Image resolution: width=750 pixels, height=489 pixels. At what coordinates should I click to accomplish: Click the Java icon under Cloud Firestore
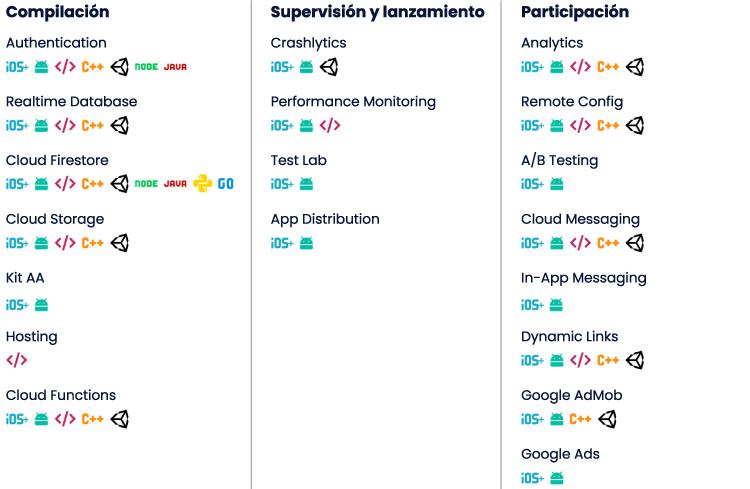pos(175,184)
